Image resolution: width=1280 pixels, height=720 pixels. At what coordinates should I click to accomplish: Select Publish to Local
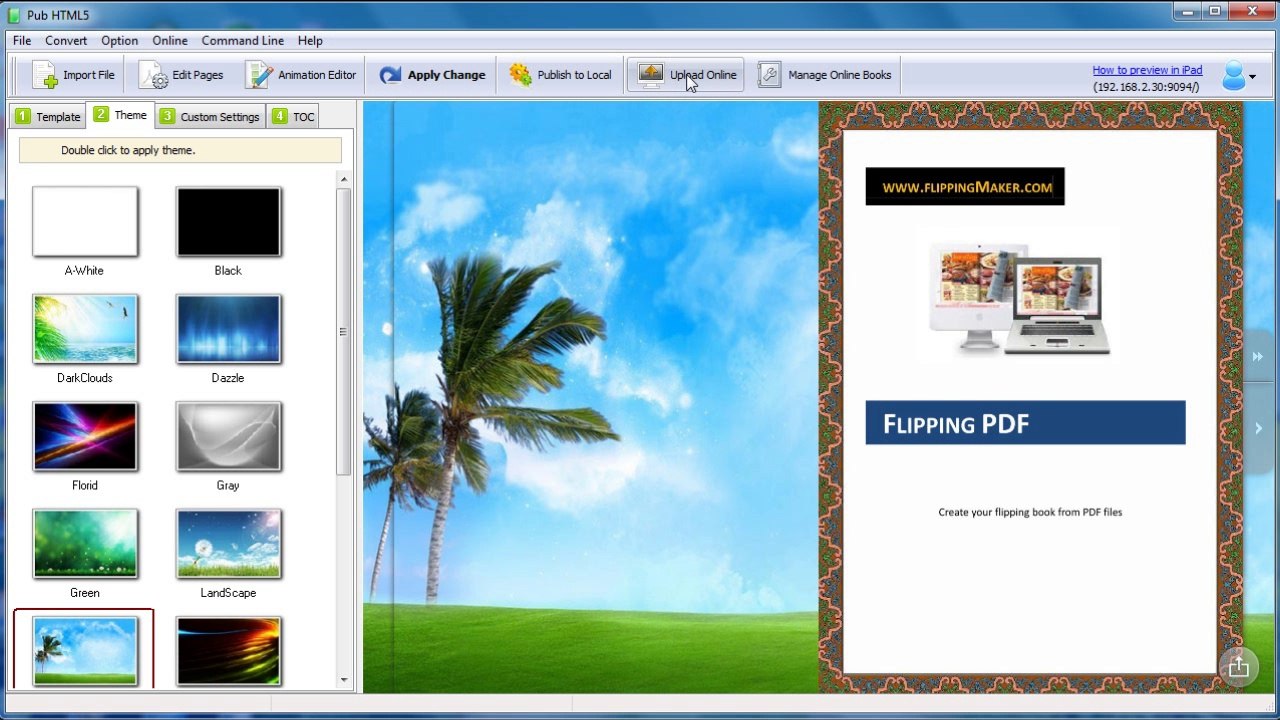point(560,75)
